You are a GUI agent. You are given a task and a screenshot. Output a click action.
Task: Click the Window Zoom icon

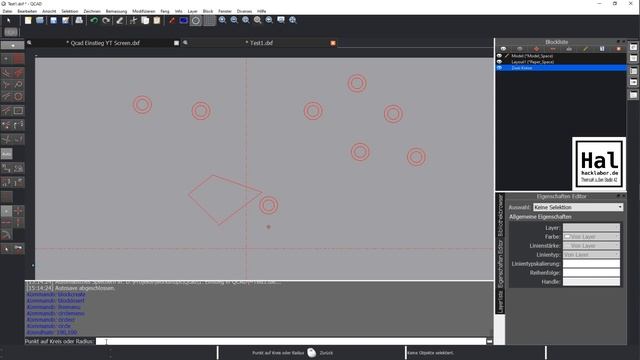[x=281, y=20]
